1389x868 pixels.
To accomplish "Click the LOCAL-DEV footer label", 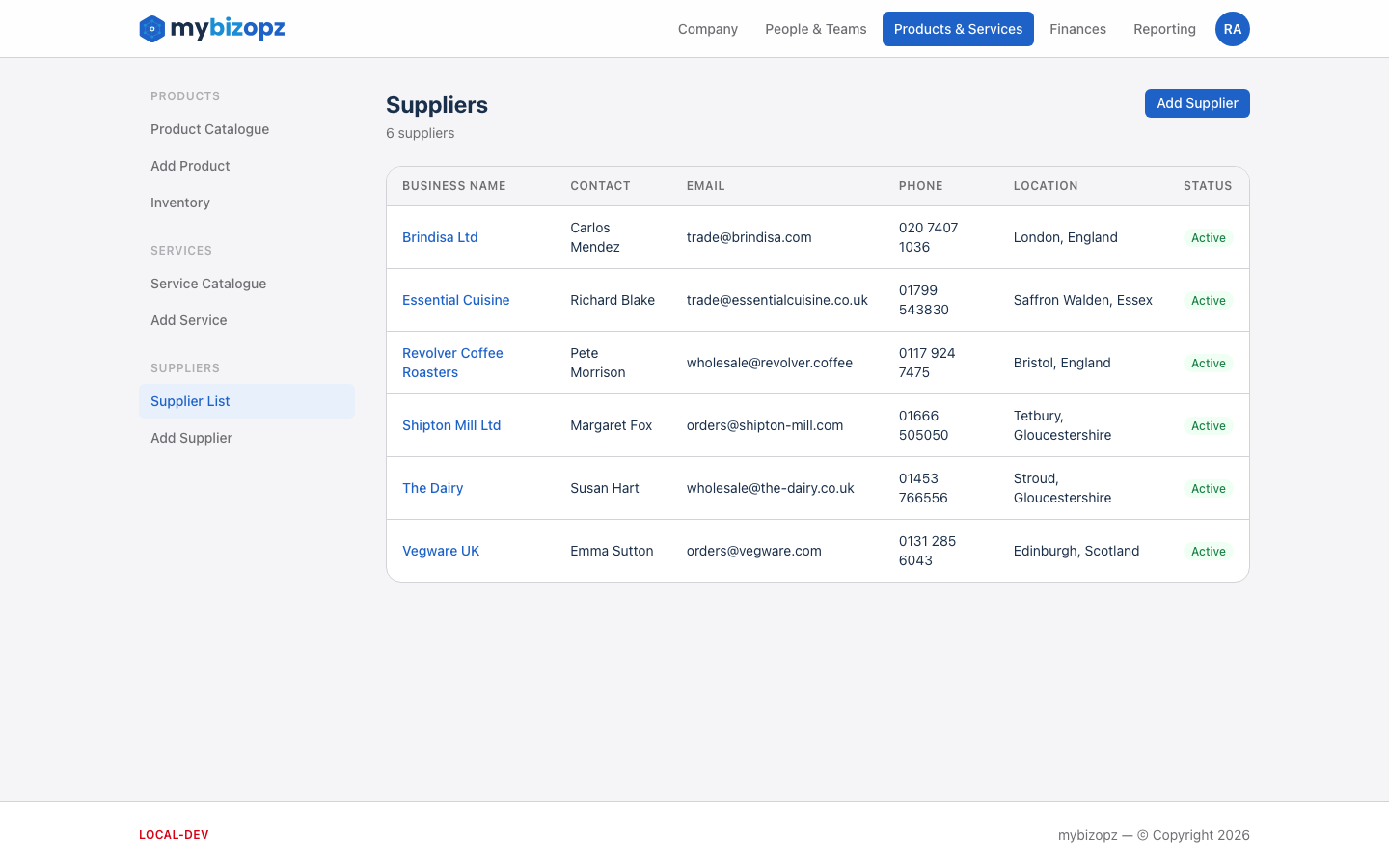I will pyautogui.click(x=174, y=834).
